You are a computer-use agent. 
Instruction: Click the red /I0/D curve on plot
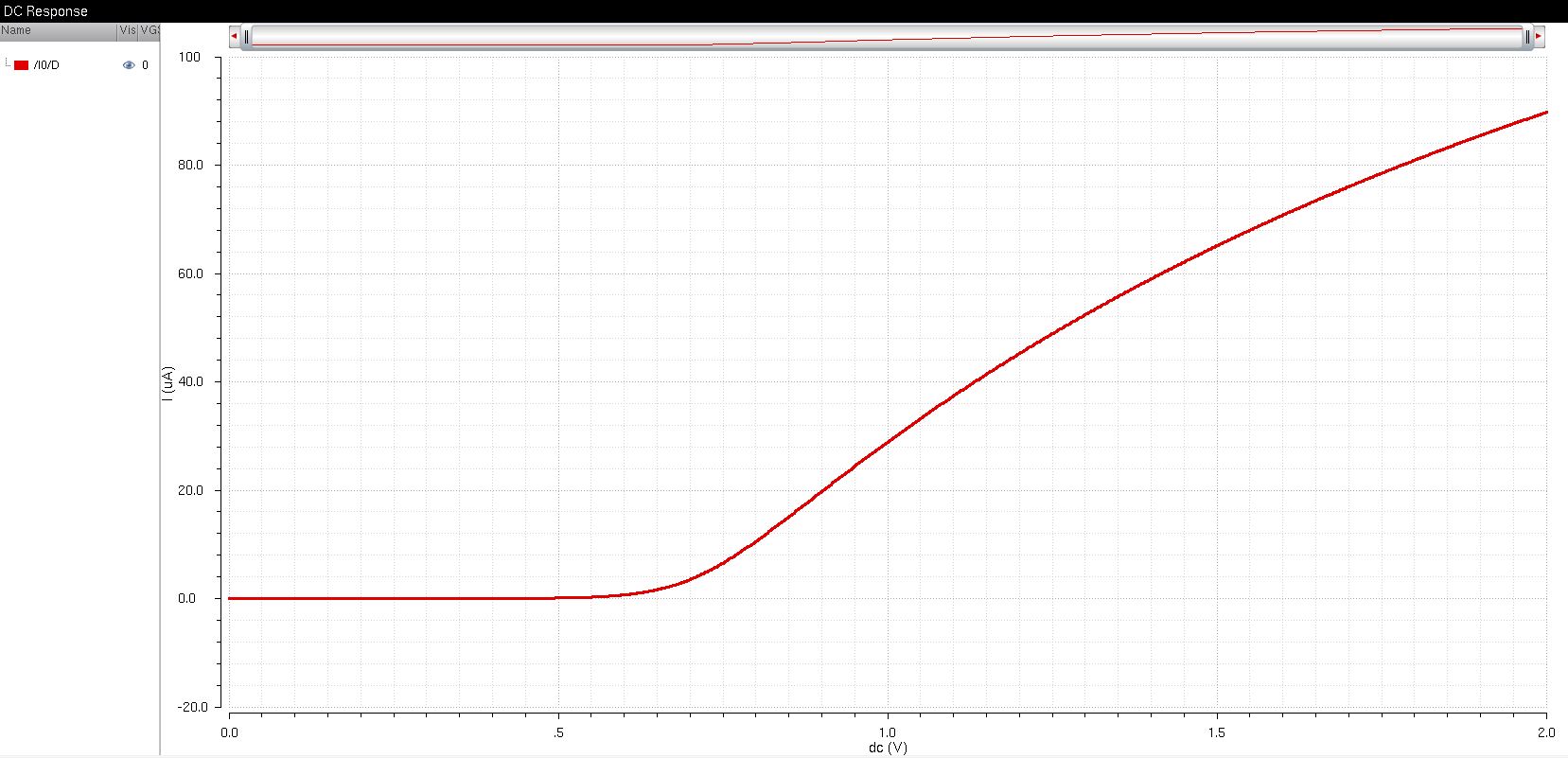click(x=888, y=441)
